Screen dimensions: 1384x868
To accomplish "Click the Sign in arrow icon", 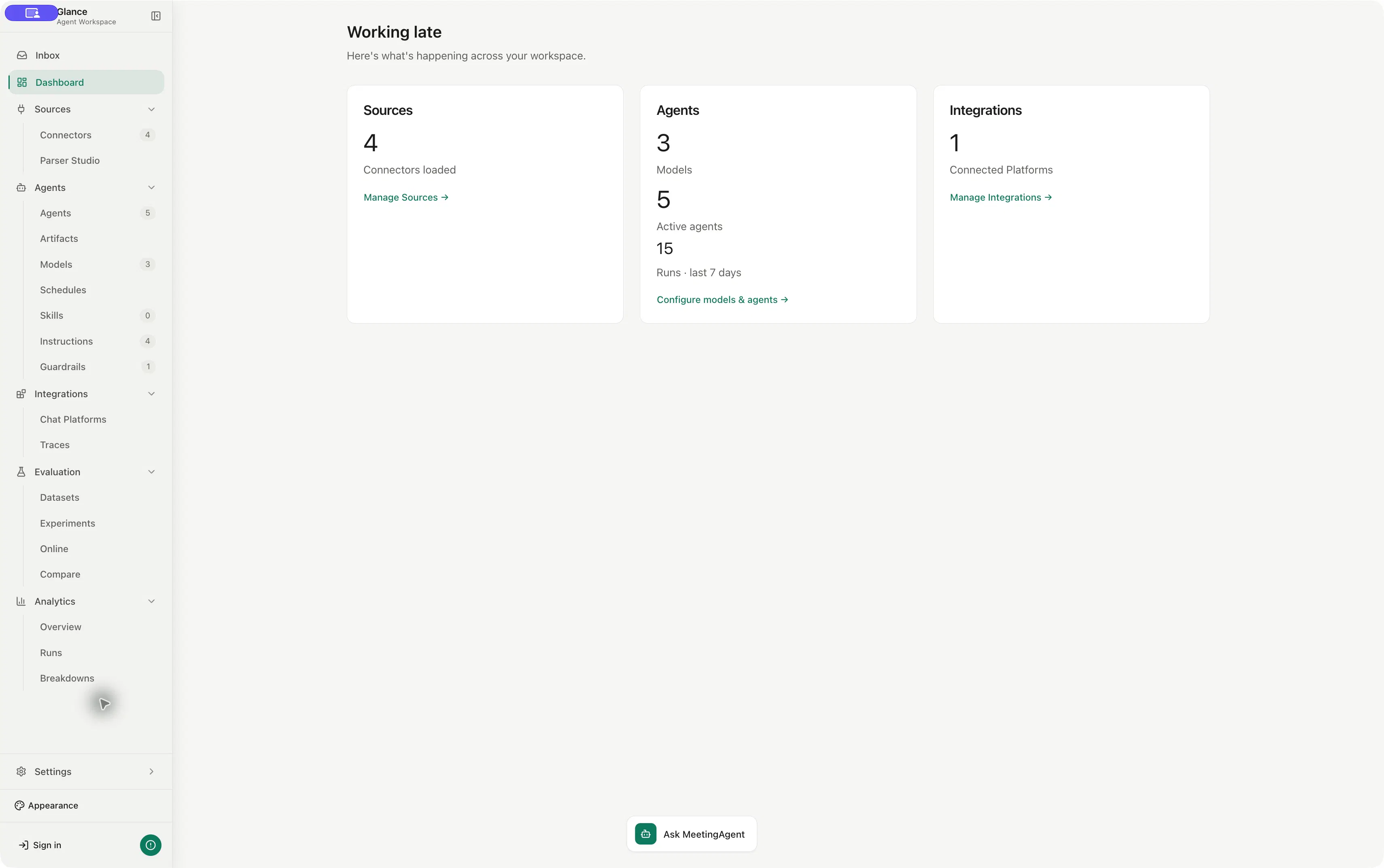I will pyautogui.click(x=23, y=845).
